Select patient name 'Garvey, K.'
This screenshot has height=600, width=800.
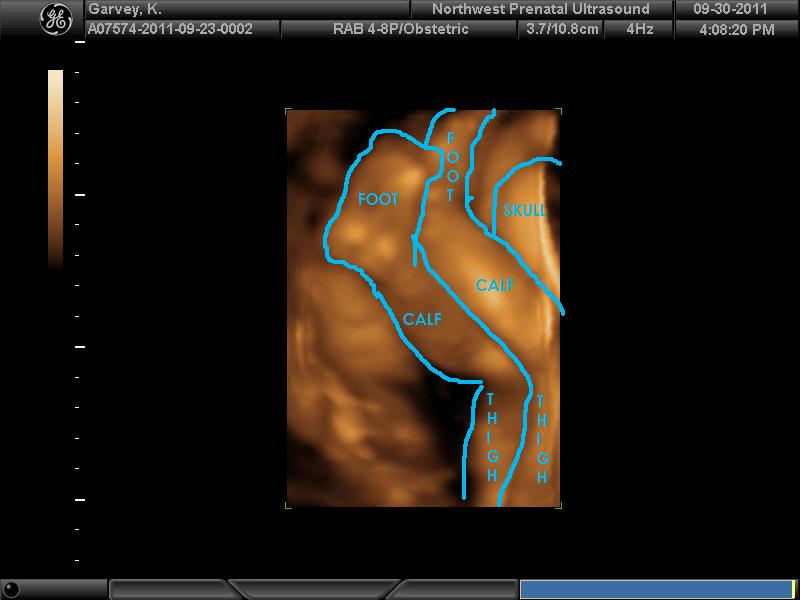click(125, 9)
